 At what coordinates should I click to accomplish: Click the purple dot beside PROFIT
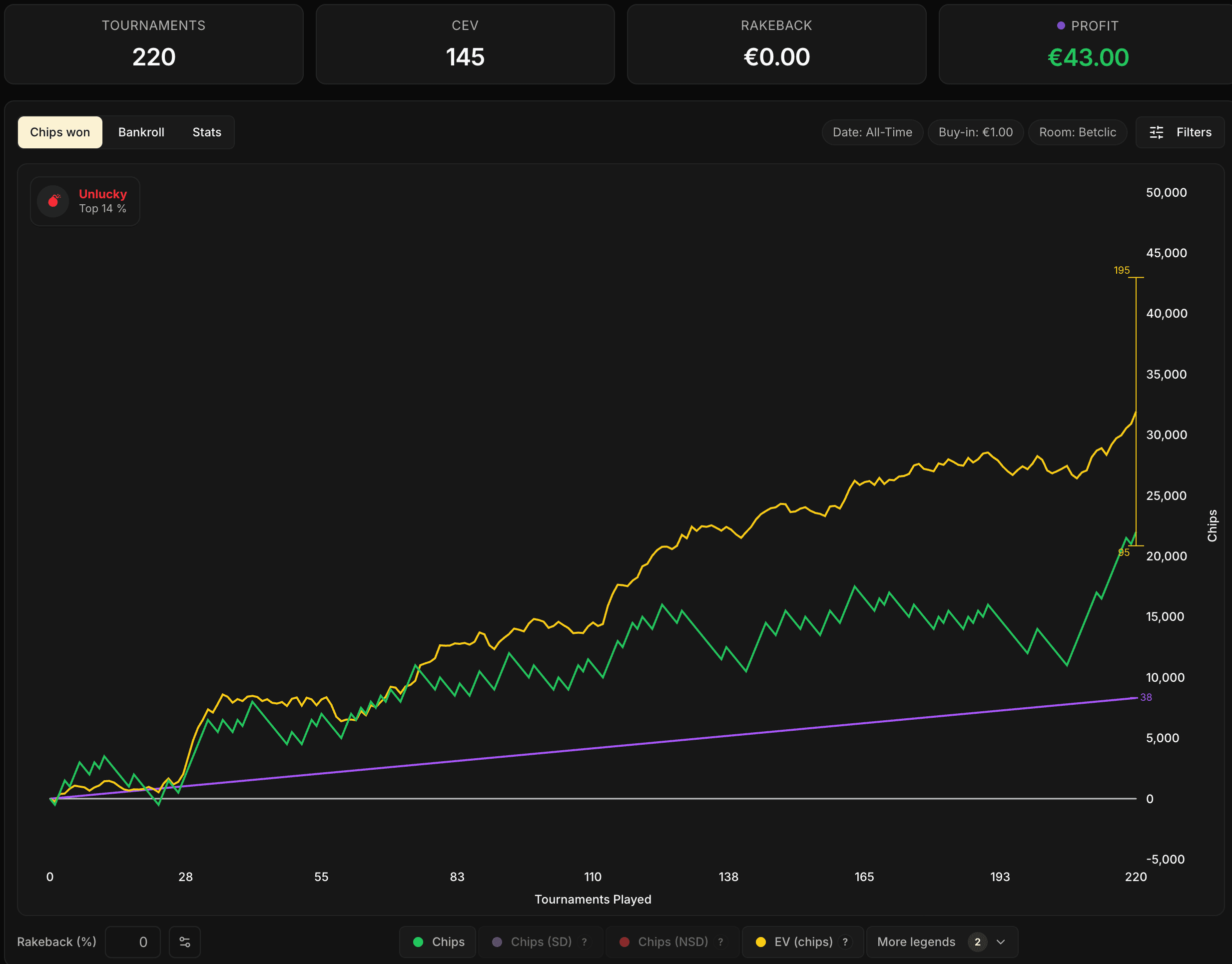pos(1061,25)
